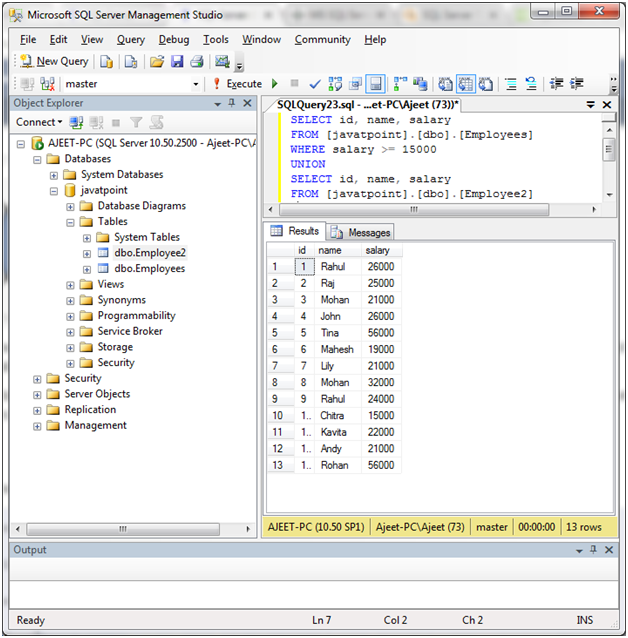Click the salary cell 32000

[381, 382]
